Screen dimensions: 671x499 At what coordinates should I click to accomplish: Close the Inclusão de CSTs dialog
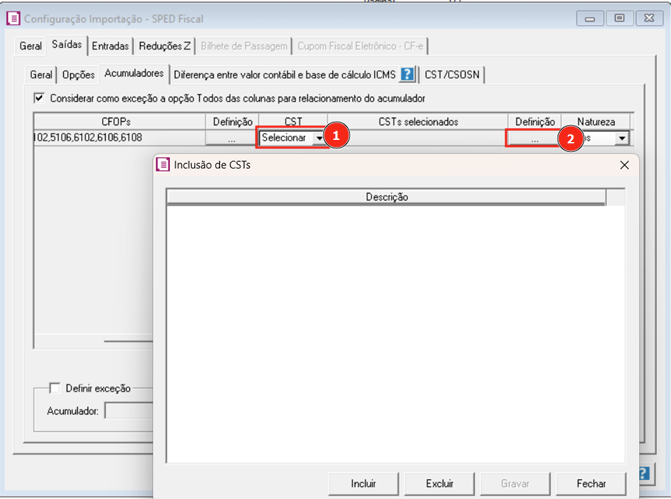[x=624, y=165]
